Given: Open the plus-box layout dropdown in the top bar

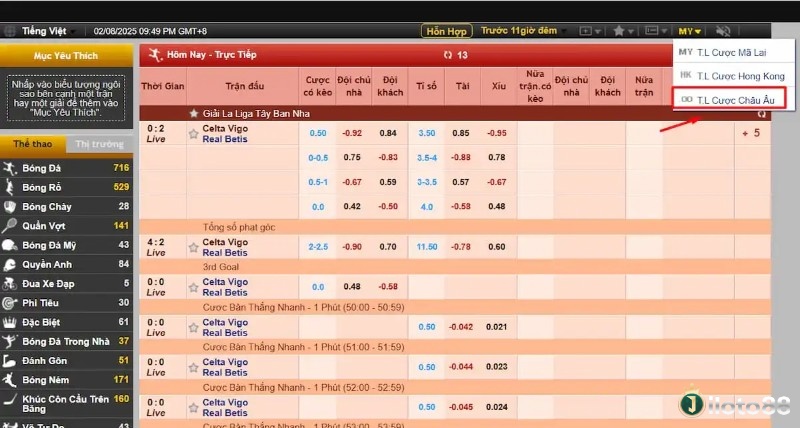Looking at the screenshot, I should point(590,31).
